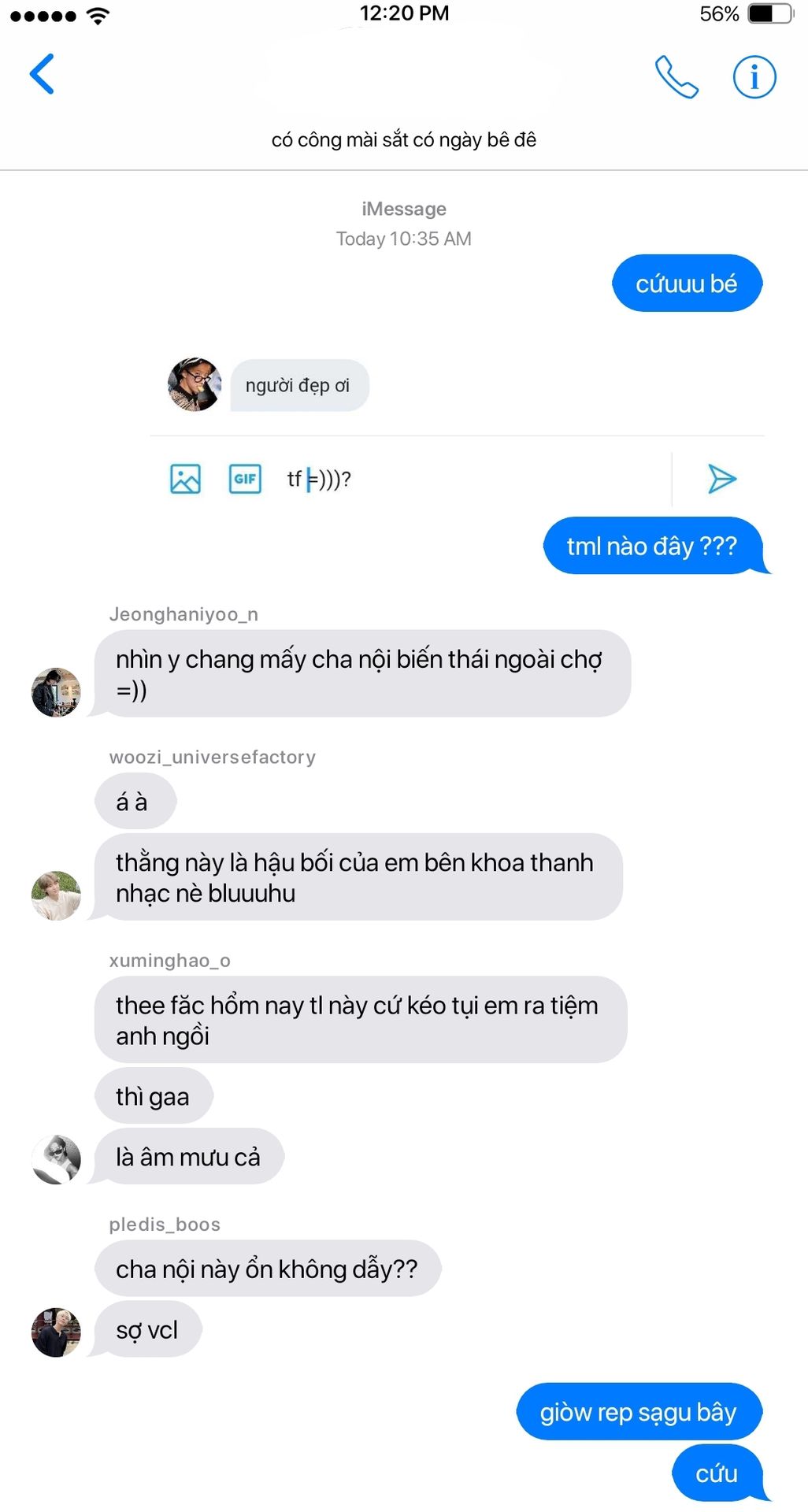Tap the 'giòw rep sạgu bây' bubble

pos(639,1412)
